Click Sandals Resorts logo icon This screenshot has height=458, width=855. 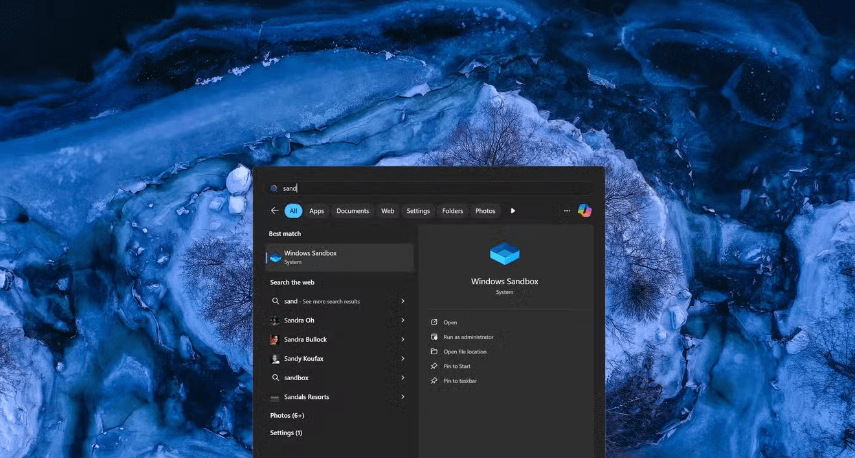click(x=275, y=397)
